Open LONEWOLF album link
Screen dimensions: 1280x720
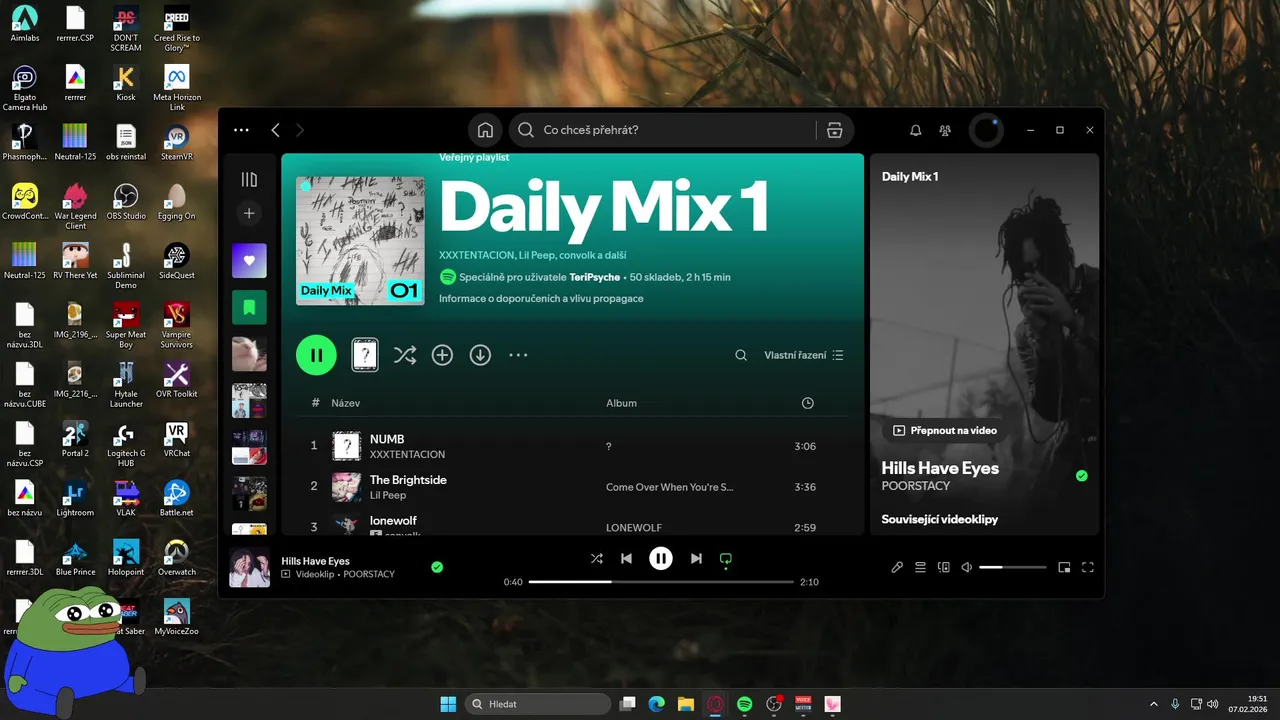pyautogui.click(x=633, y=527)
